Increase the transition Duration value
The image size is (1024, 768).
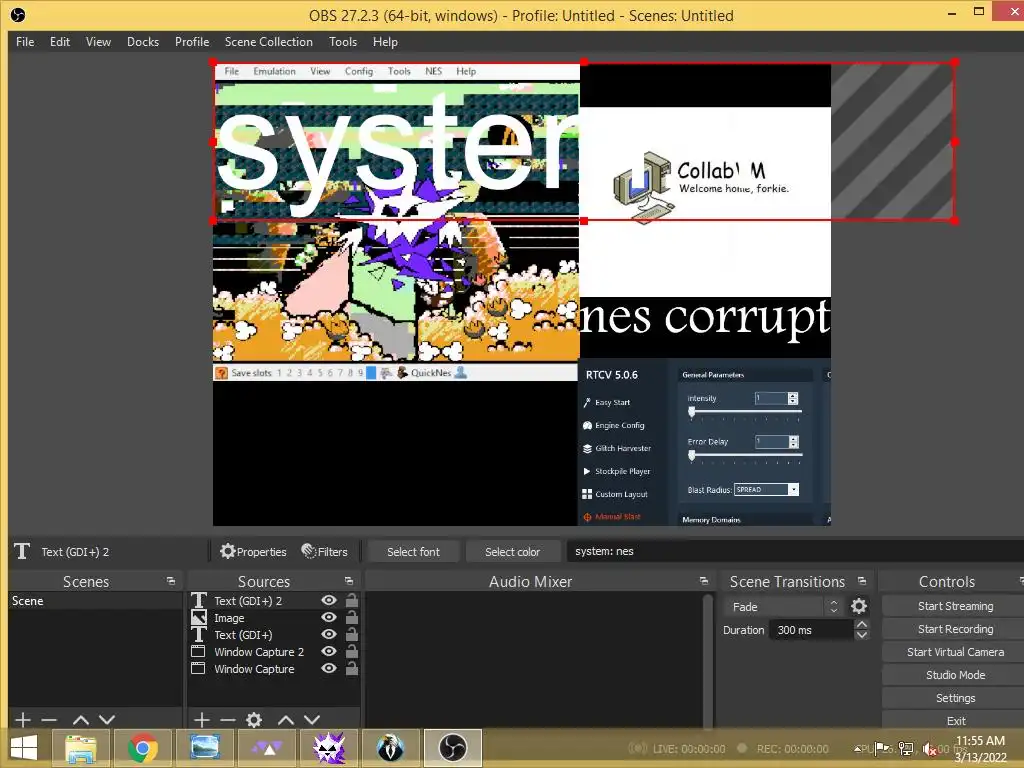862,624
